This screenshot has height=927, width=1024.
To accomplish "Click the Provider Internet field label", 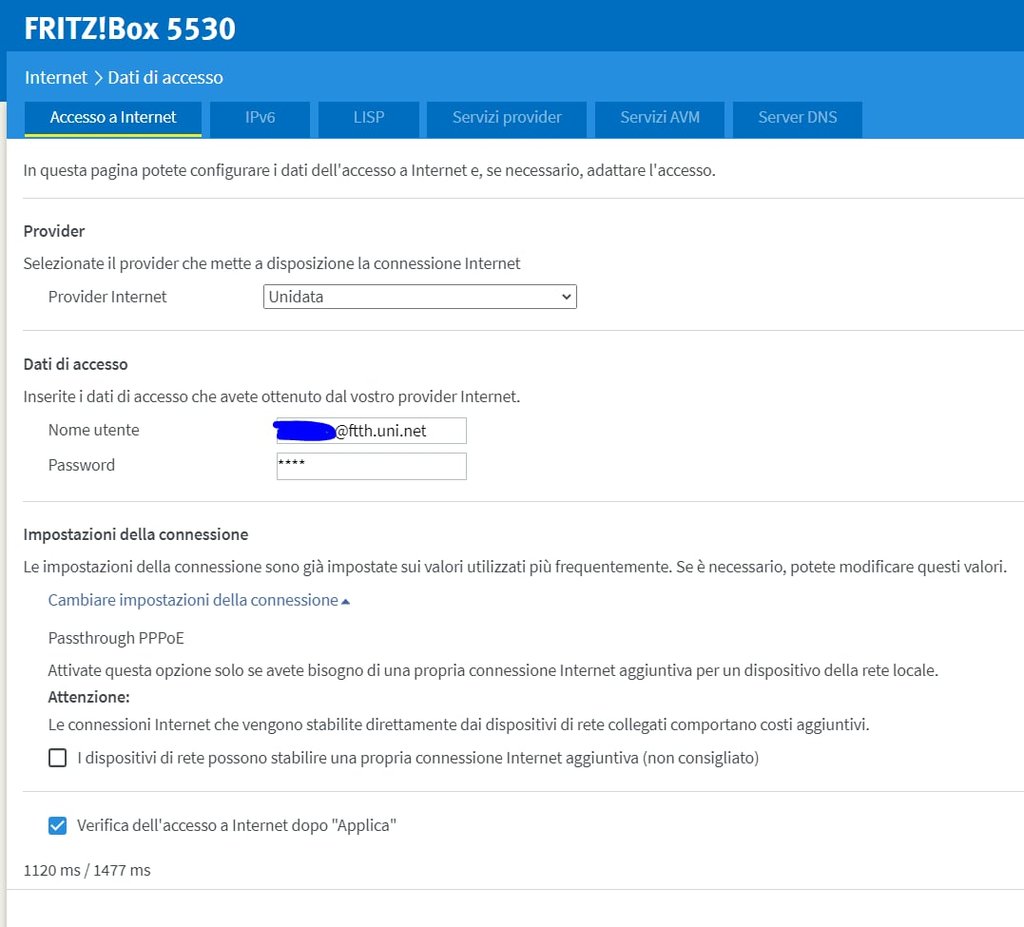I will click(x=107, y=297).
